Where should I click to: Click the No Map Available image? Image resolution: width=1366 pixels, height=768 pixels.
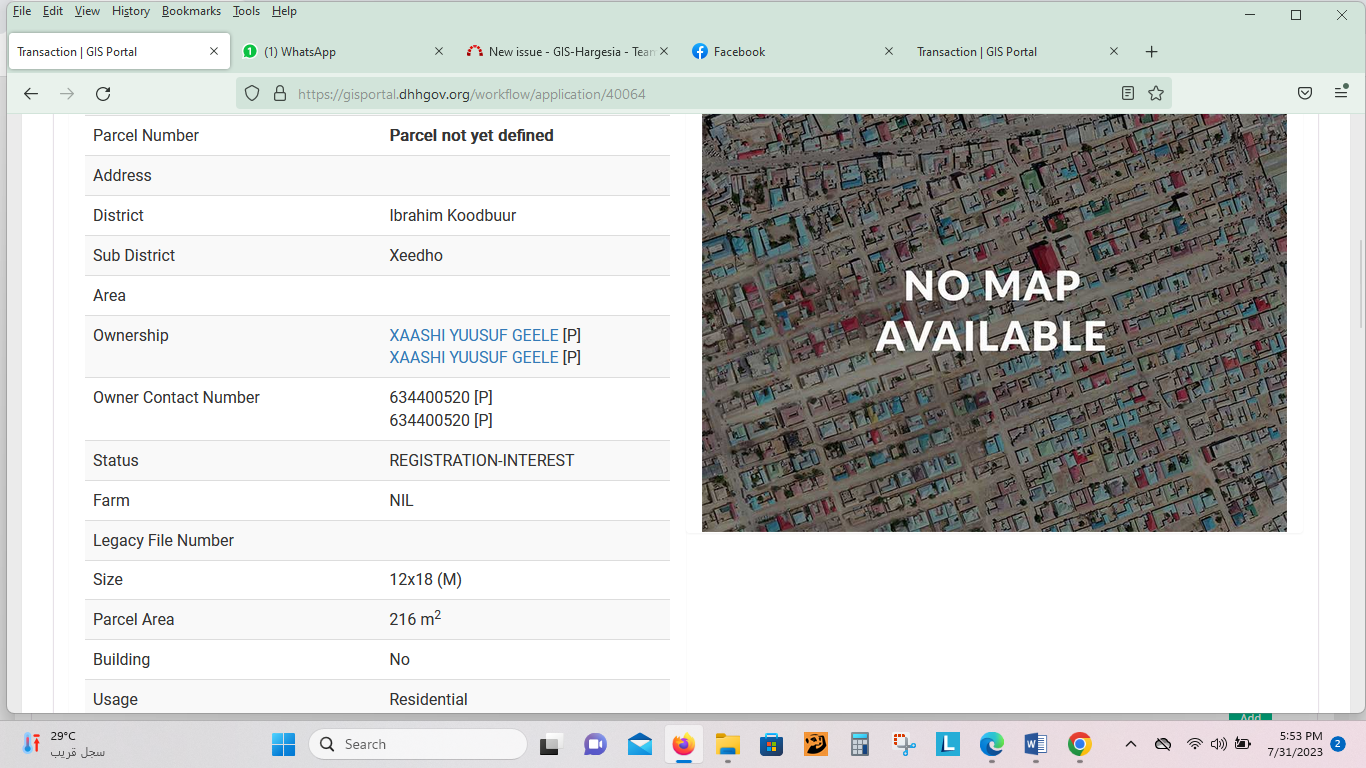[x=994, y=322]
